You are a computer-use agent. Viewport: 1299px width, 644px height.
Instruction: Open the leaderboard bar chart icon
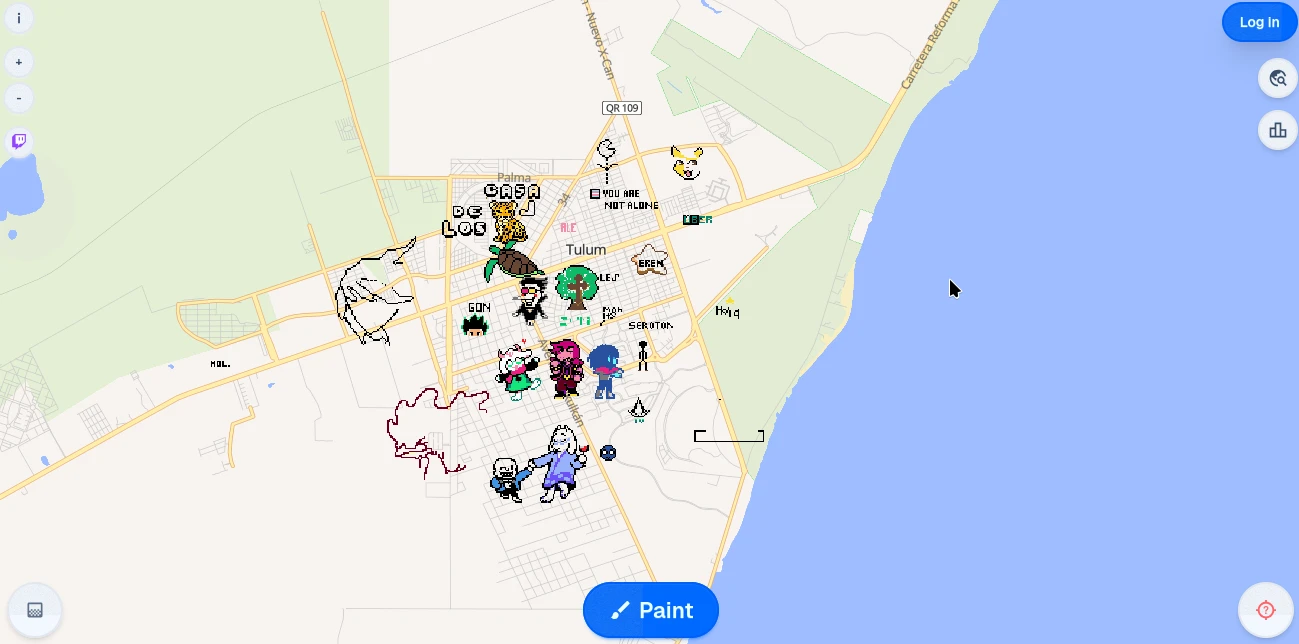1277,130
